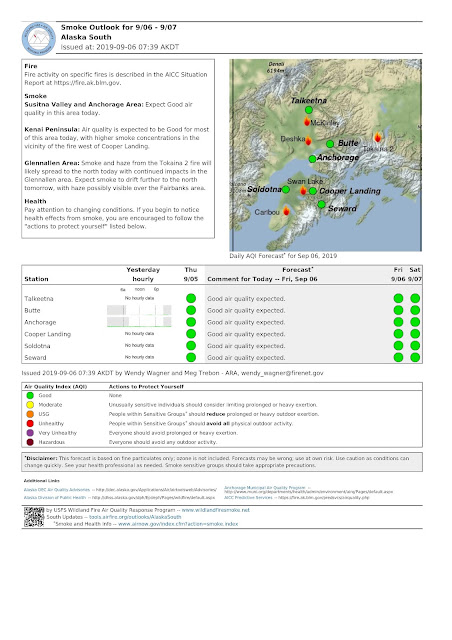The width and height of the screenshot is (452, 640).
Task: Click the QR code at the bottom
Action: [x=33, y=517]
